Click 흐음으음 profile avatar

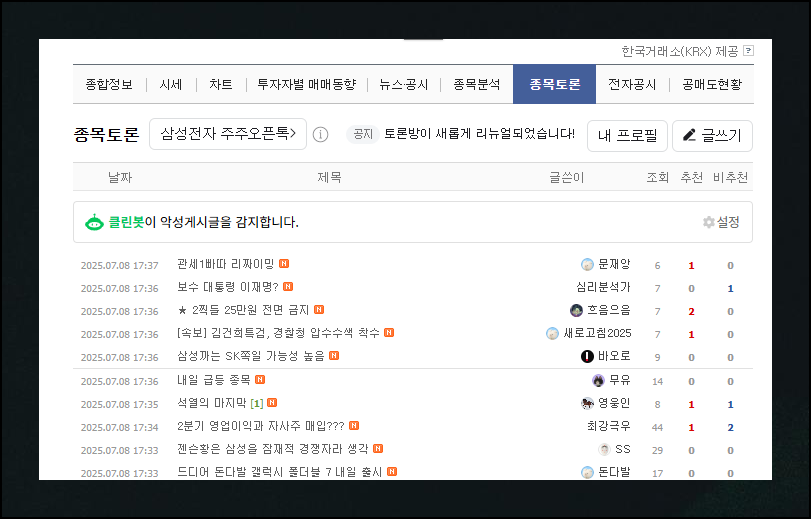[576, 310]
